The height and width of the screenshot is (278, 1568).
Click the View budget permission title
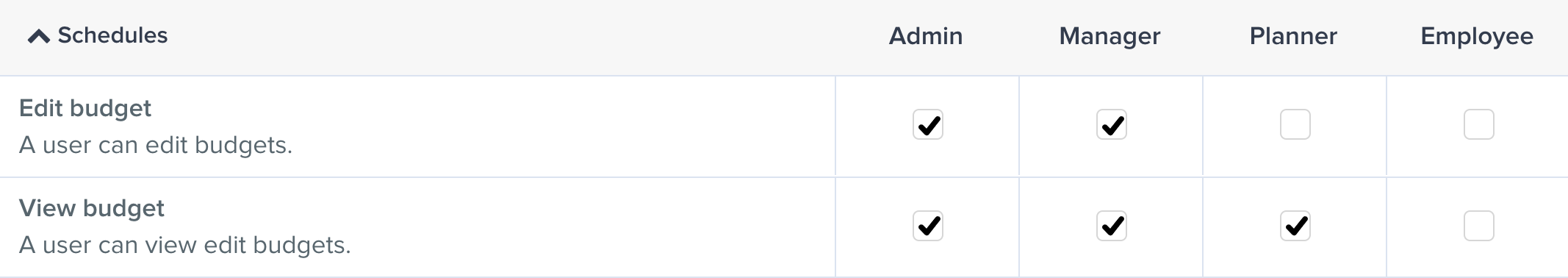point(92,208)
